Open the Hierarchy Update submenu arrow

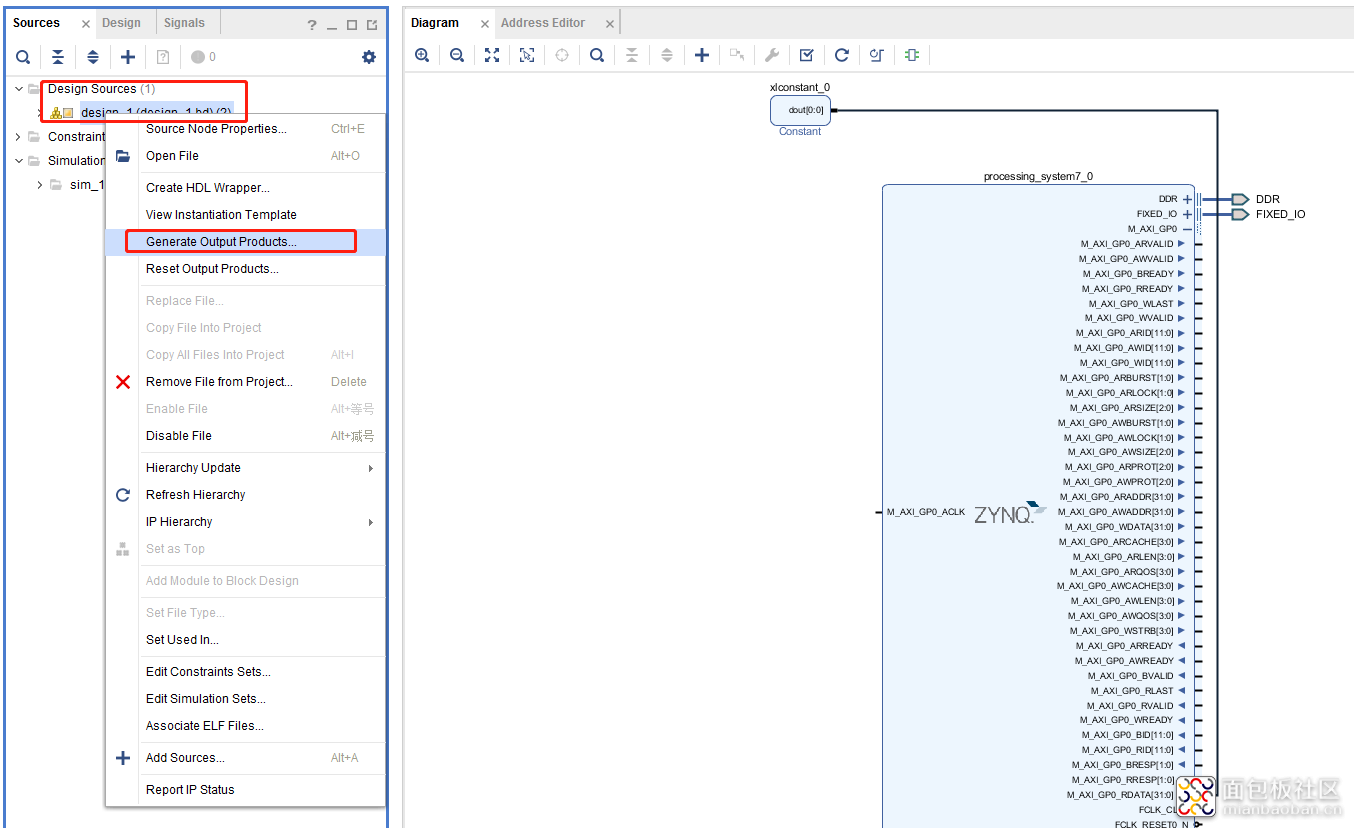pos(371,468)
